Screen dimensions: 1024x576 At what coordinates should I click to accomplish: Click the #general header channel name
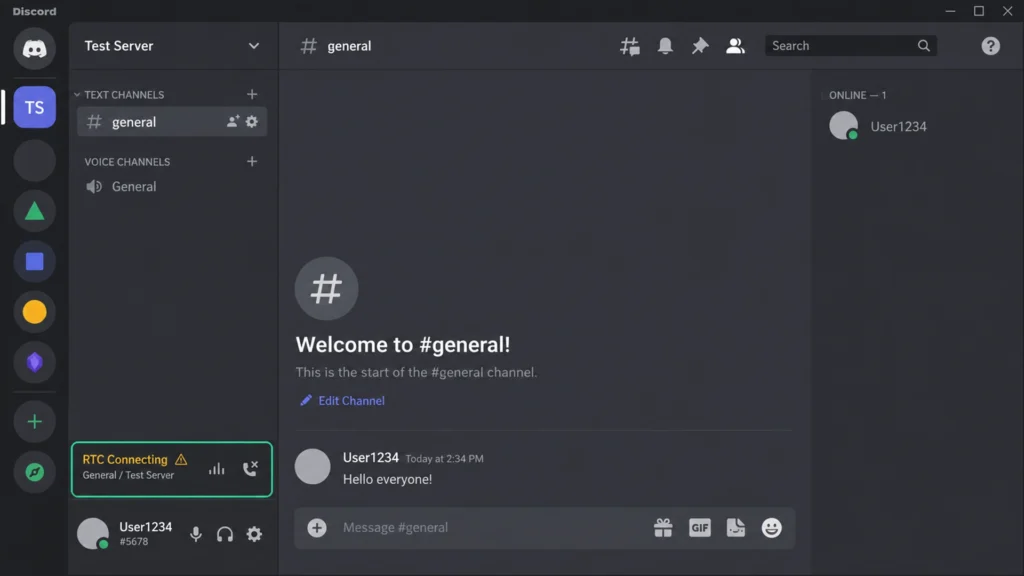coord(349,46)
